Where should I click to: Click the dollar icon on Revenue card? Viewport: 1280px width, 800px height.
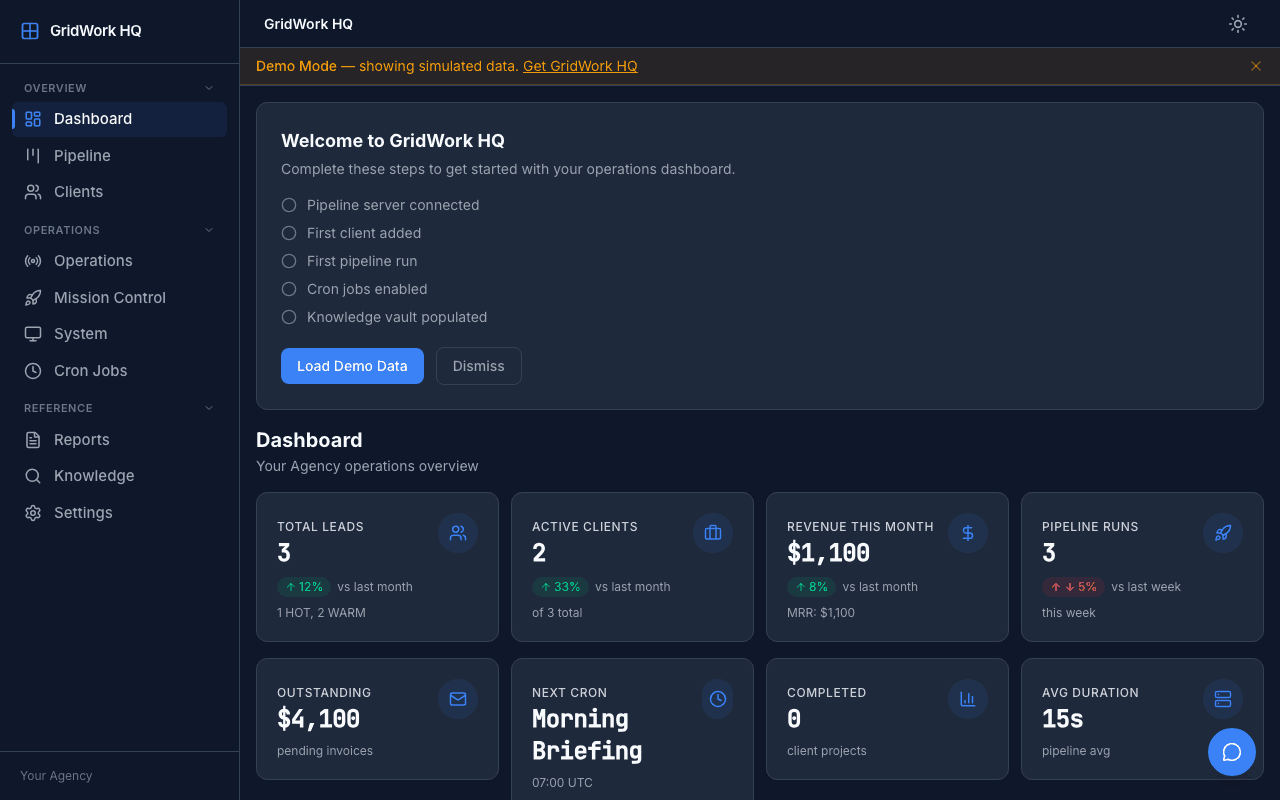tap(967, 533)
